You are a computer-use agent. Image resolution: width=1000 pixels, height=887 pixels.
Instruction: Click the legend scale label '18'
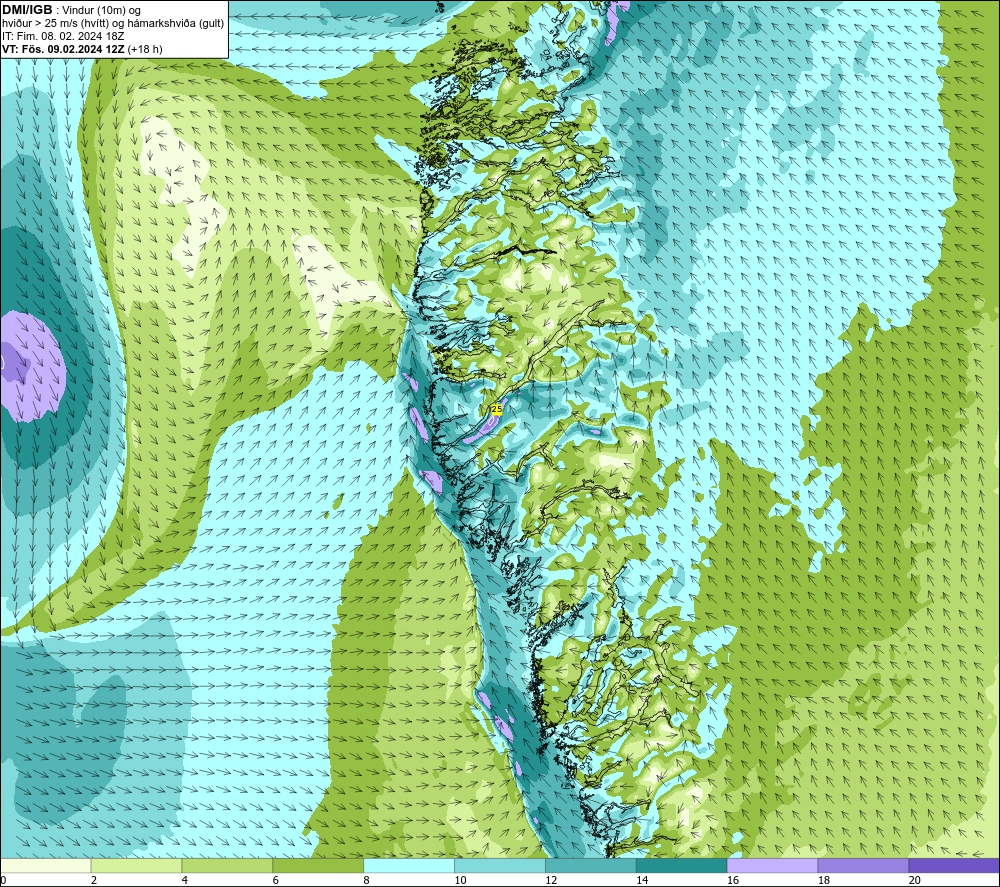pyautogui.click(x=823, y=880)
